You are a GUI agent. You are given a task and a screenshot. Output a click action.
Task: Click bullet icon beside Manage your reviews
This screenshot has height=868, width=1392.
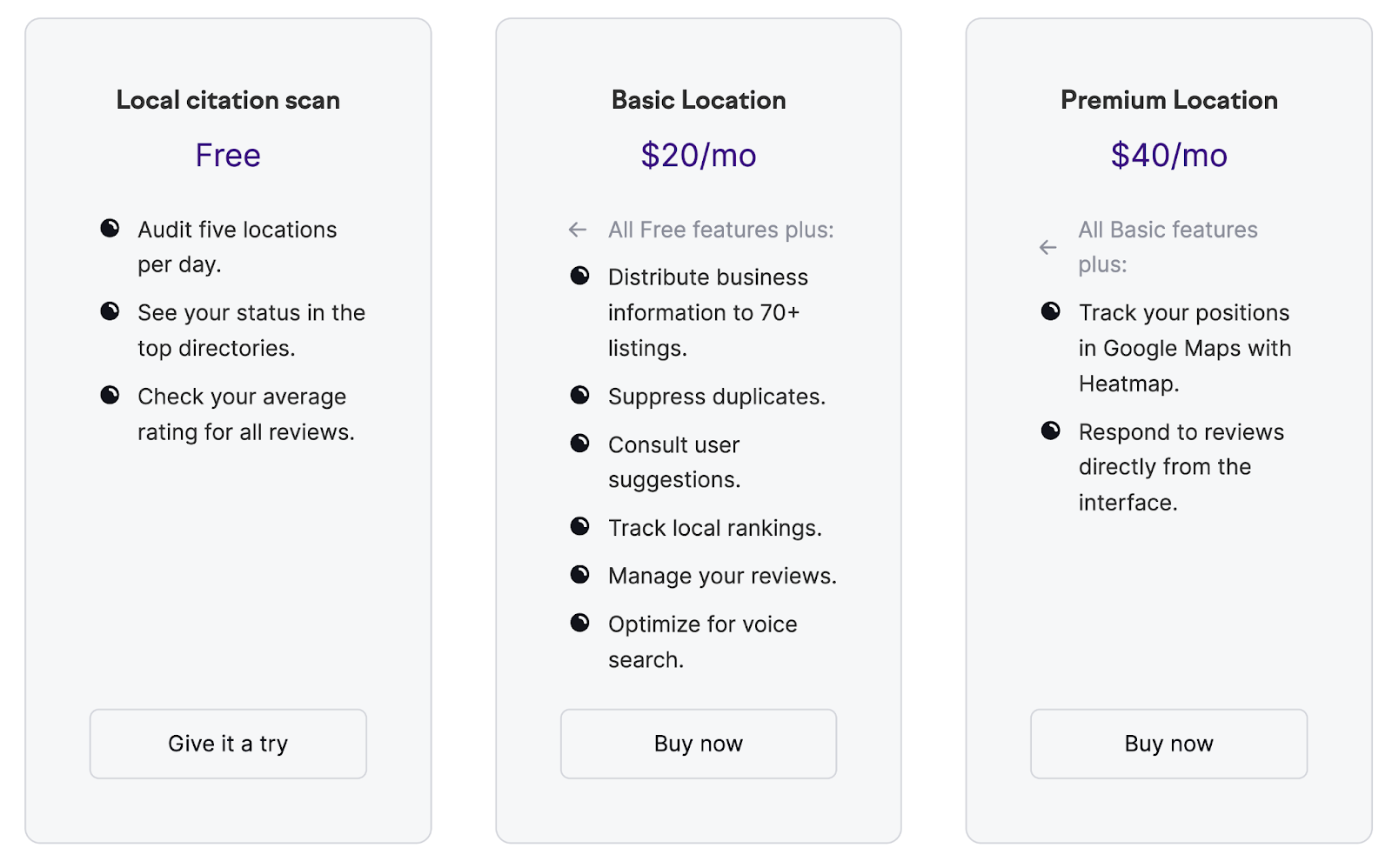(579, 574)
